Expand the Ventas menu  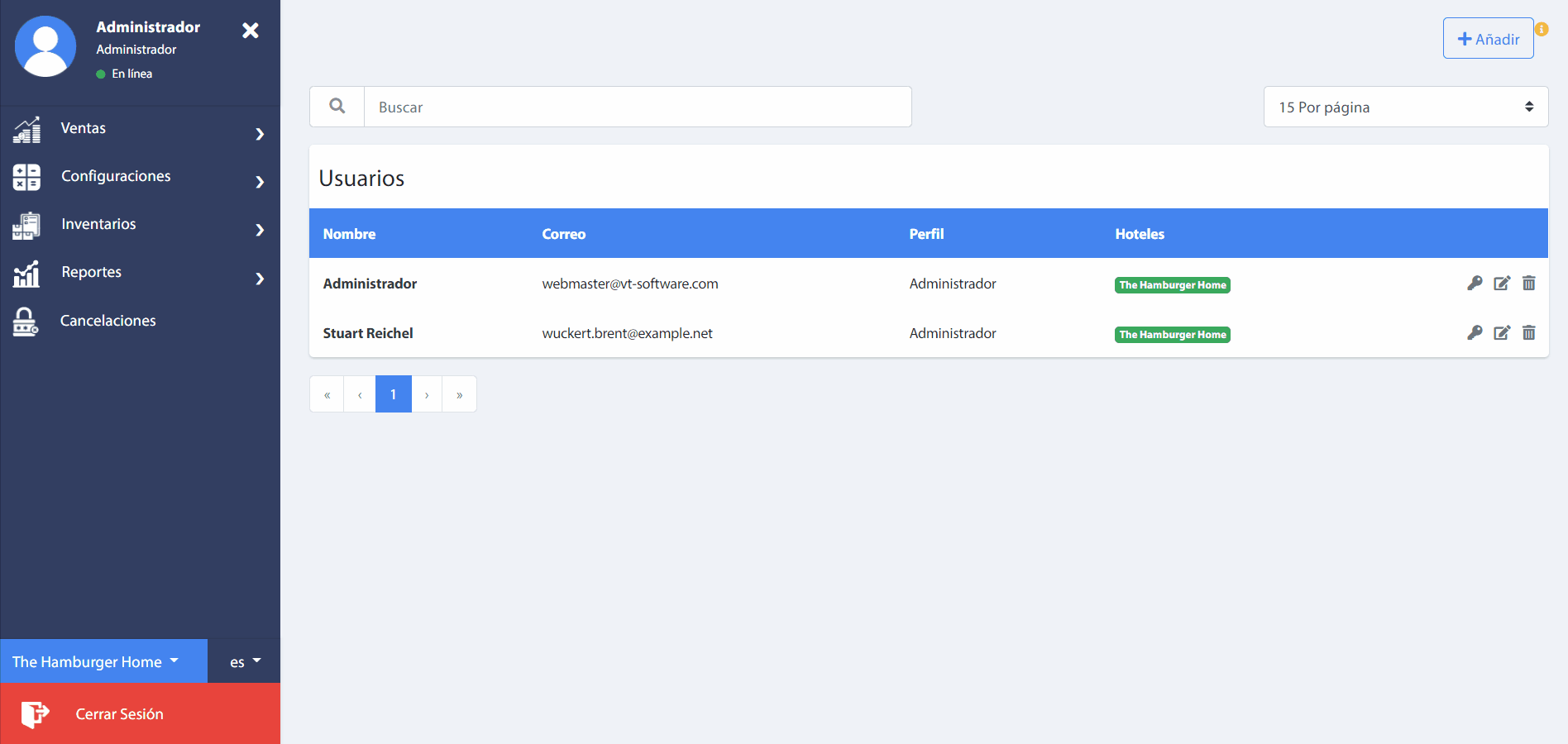139,129
